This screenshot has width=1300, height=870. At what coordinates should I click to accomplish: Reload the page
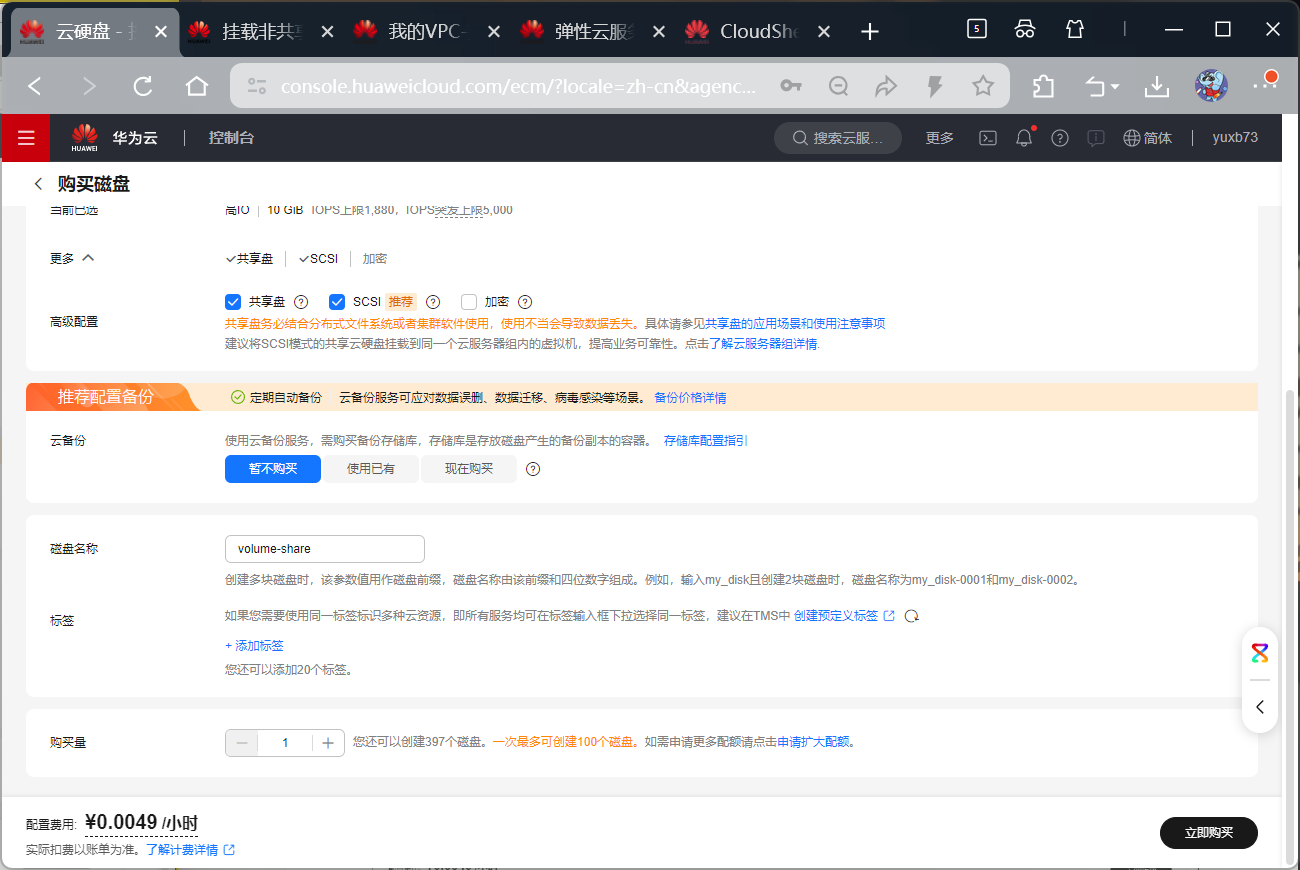point(143,86)
